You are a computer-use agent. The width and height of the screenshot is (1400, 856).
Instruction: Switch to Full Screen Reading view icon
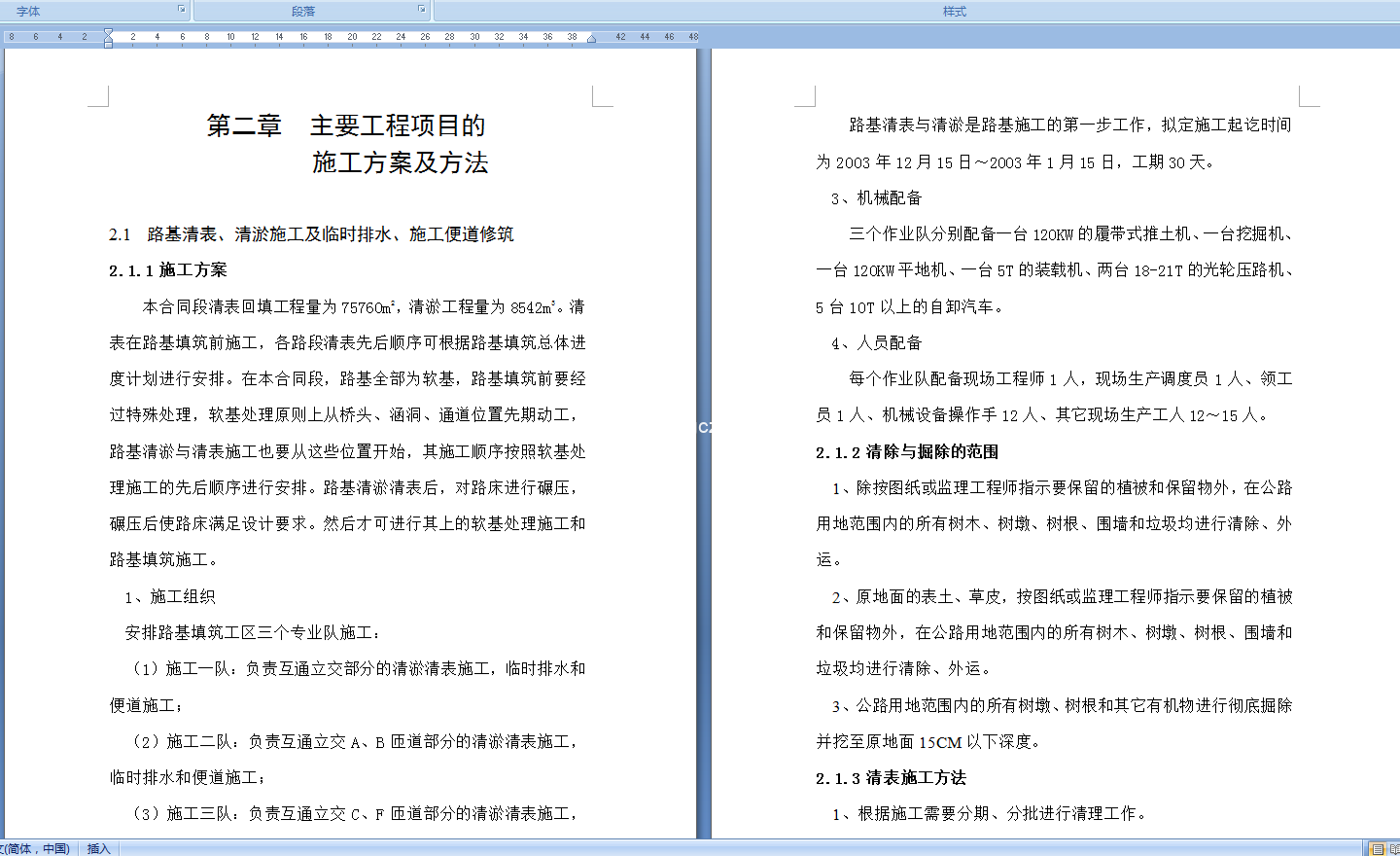1394,849
